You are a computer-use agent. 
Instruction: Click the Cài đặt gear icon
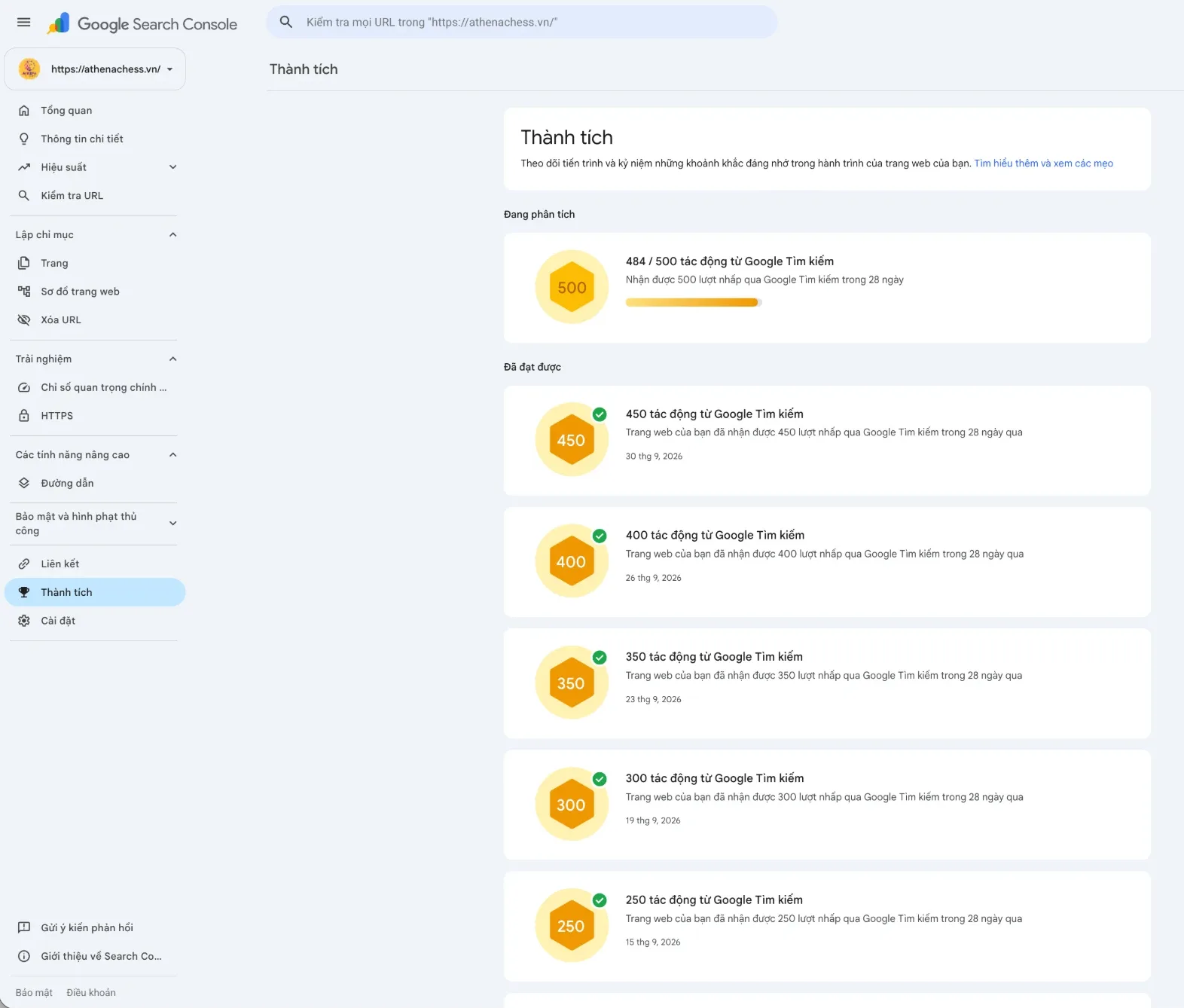coord(24,621)
